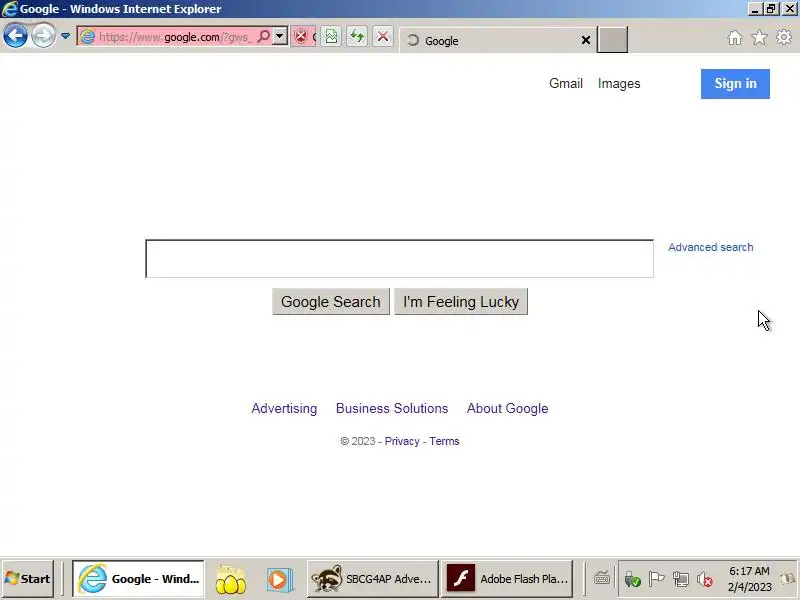Go to the Home page icon

[735, 38]
